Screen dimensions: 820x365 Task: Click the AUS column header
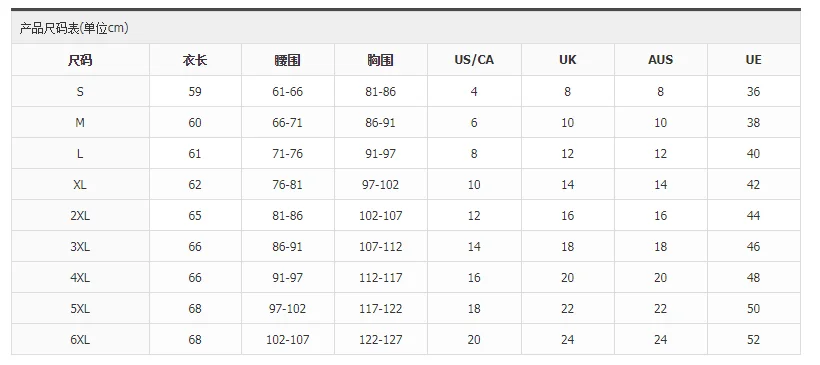click(x=660, y=60)
